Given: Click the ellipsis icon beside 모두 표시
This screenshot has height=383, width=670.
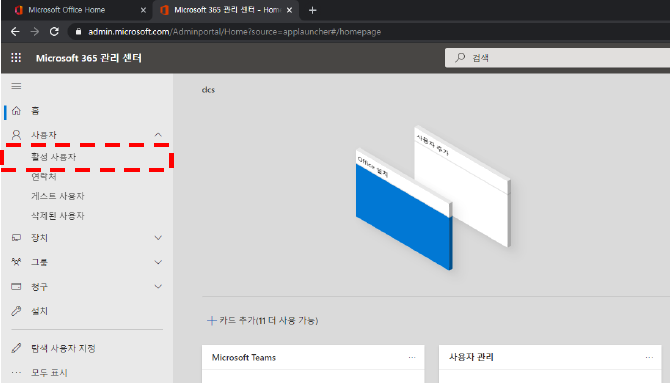Looking at the screenshot, I should [16, 373].
